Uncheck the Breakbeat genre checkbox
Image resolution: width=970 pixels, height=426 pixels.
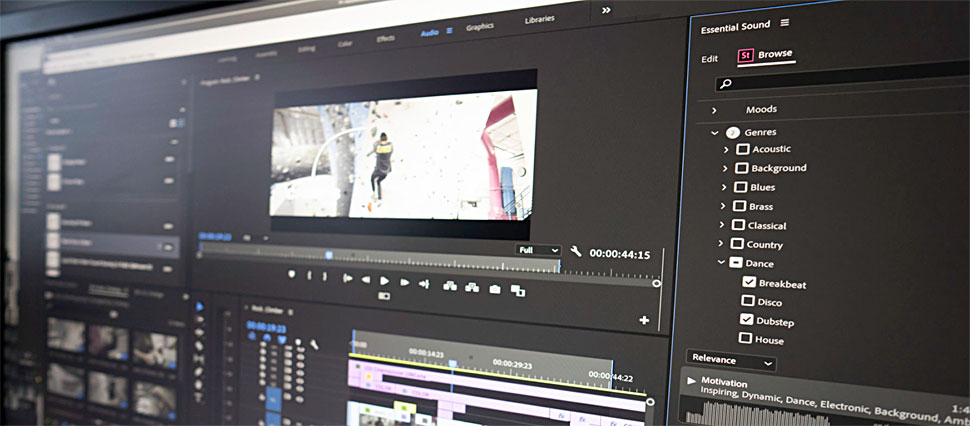click(x=748, y=283)
